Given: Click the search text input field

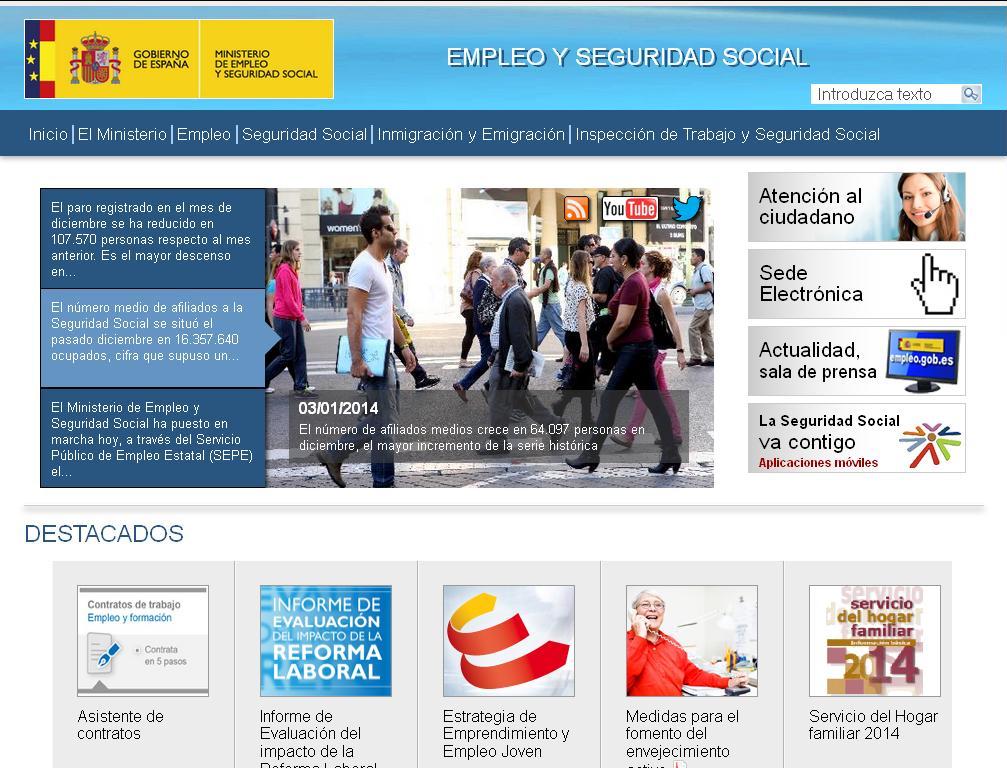Looking at the screenshot, I should click(884, 94).
